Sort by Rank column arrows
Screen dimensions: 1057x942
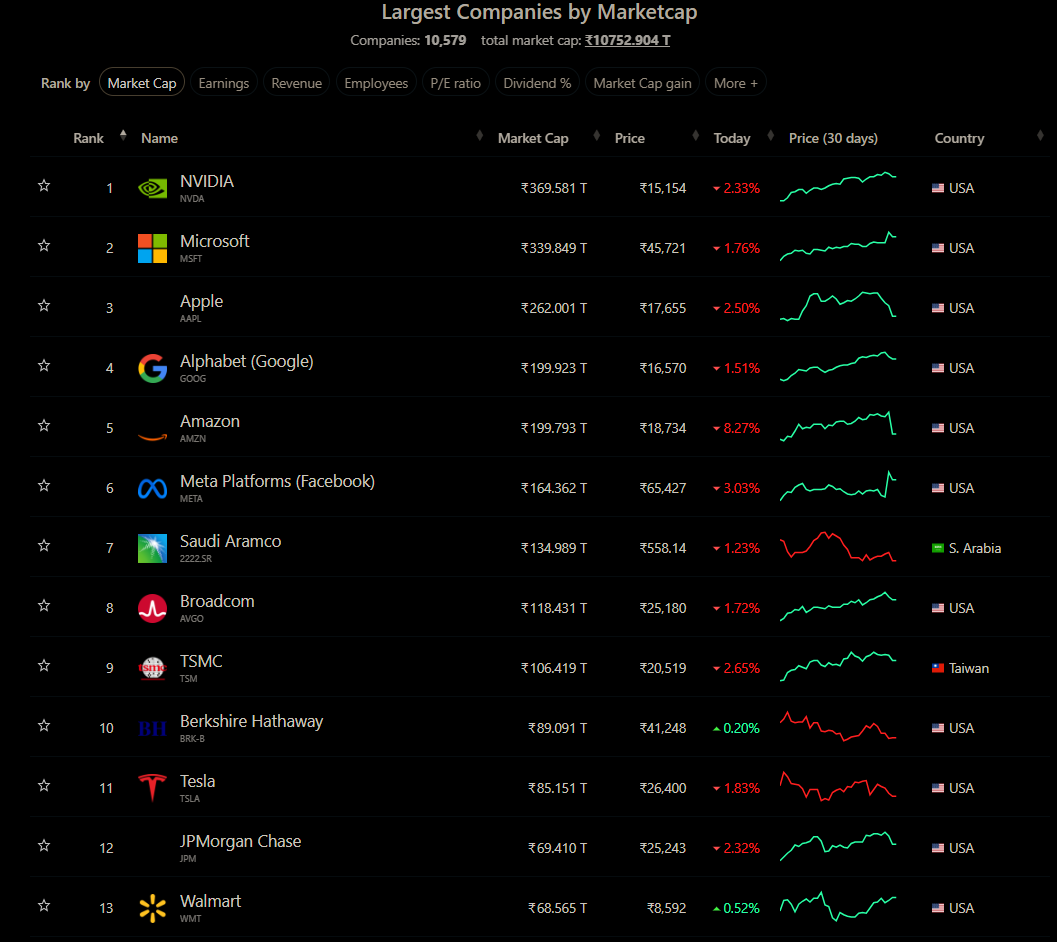click(123, 136)
